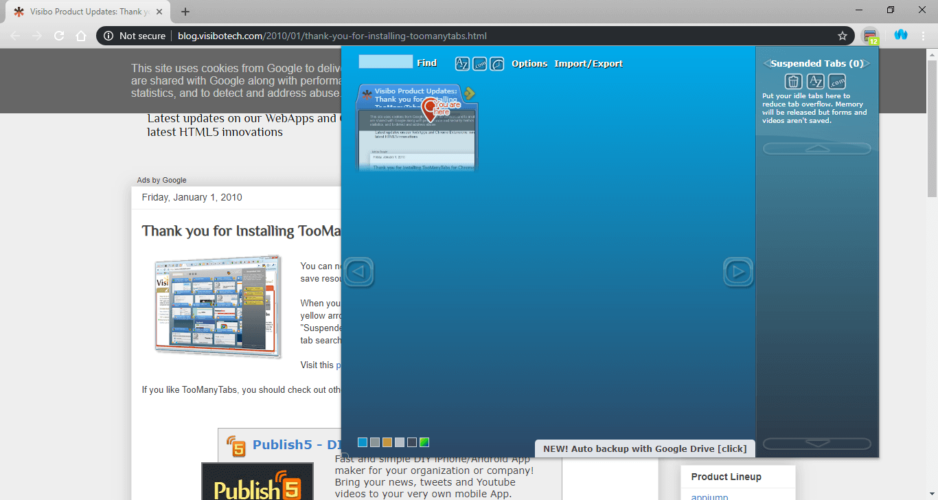Click the TooManyTabs screenshot image in post

217,306
